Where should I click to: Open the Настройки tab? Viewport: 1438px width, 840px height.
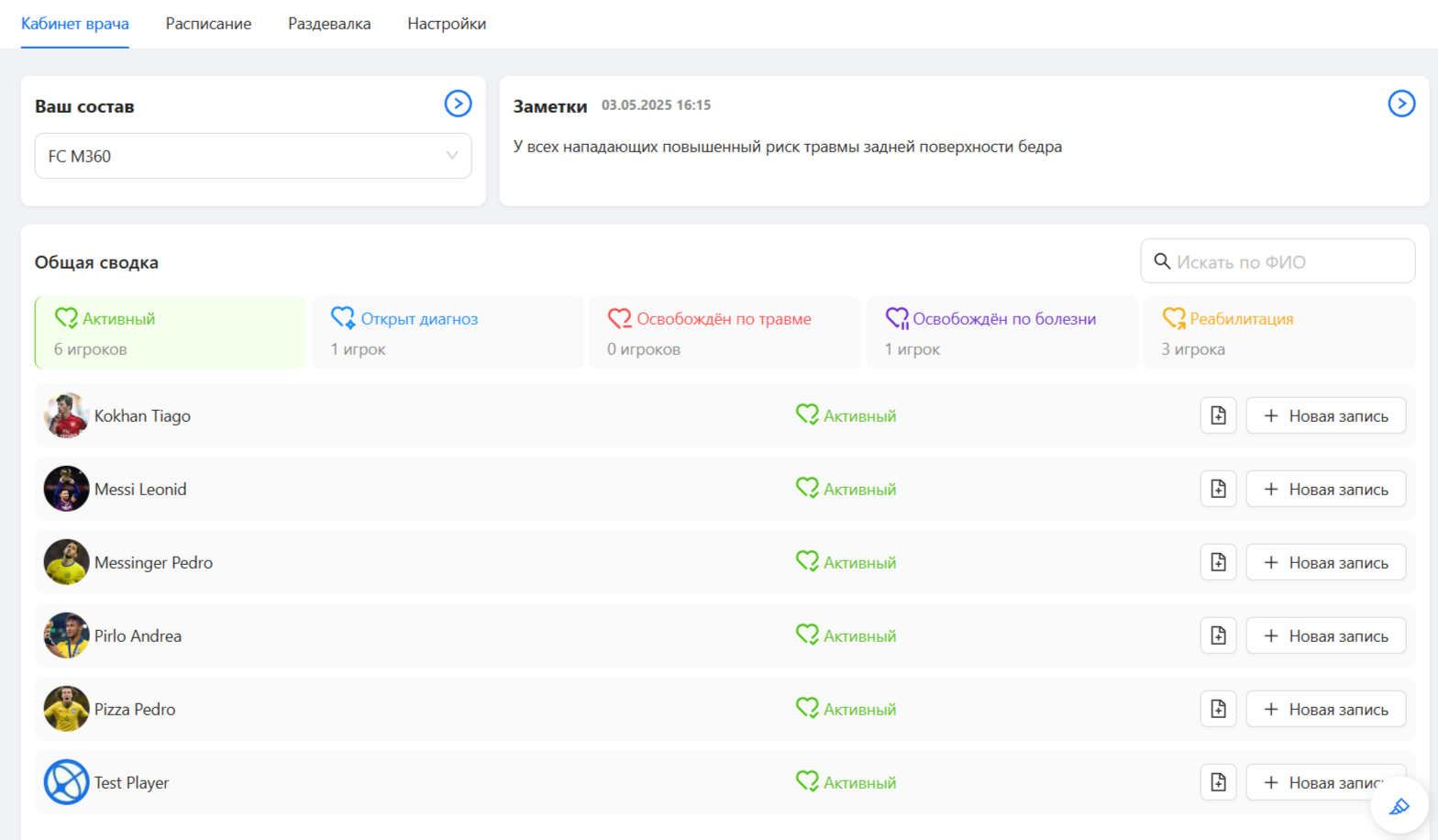[x=447, y=24]
